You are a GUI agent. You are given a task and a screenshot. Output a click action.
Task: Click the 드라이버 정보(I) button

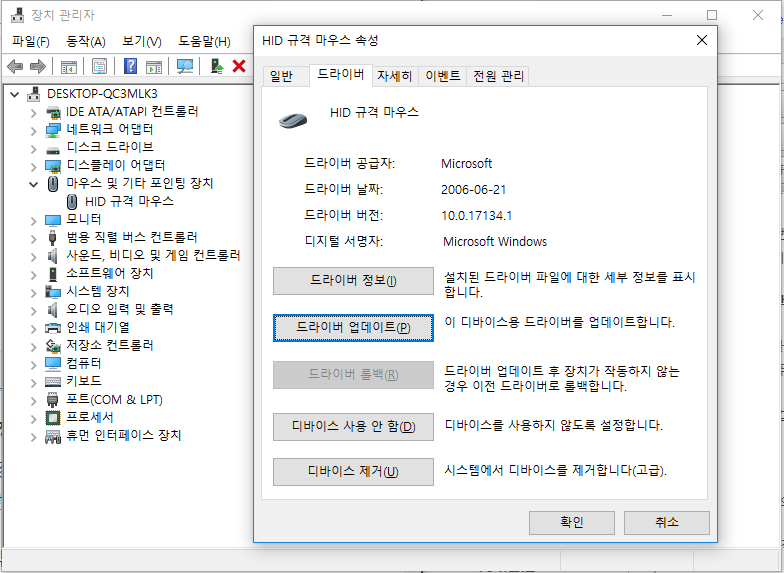pos(353,281)
